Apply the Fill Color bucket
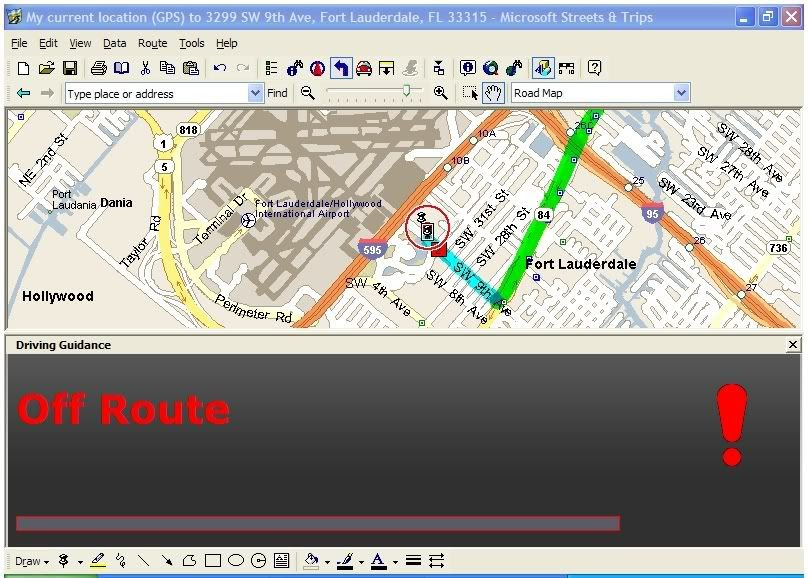 [311, 560]
